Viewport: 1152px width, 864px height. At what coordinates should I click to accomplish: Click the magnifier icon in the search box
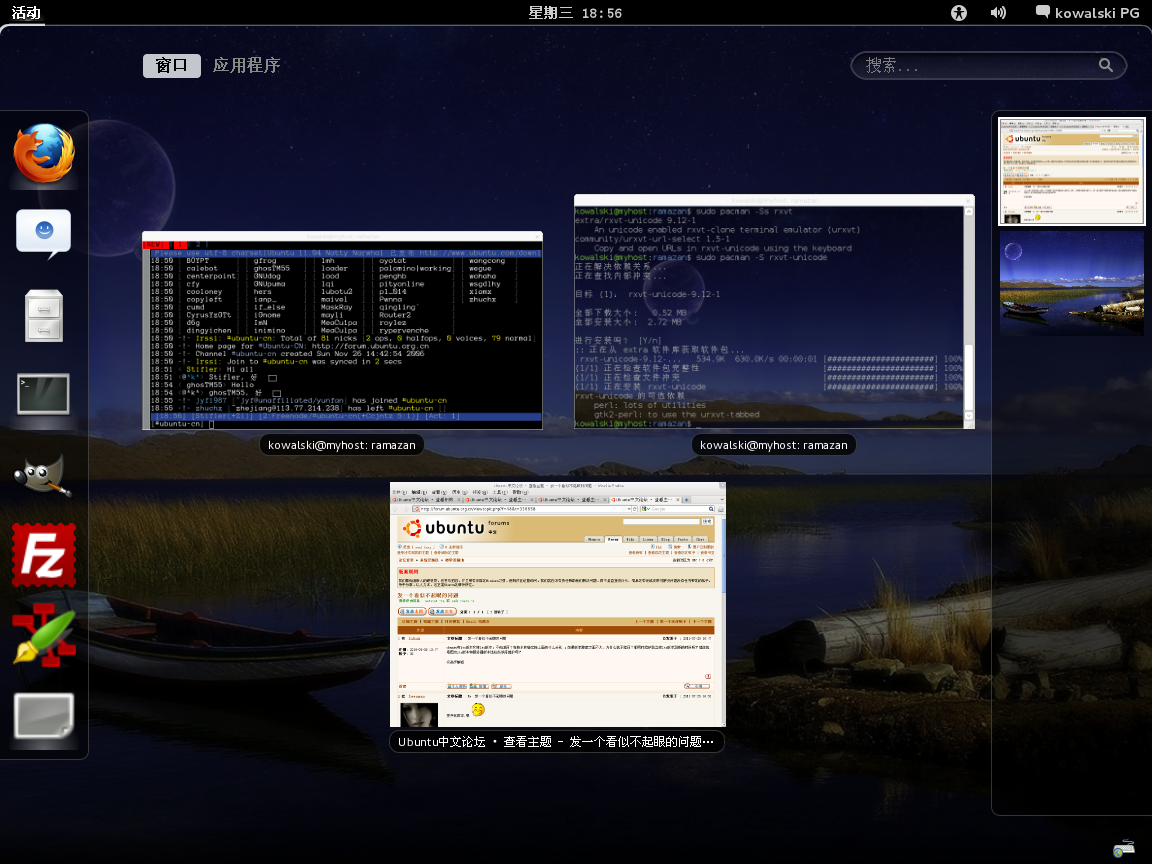tap(1106, 65)
